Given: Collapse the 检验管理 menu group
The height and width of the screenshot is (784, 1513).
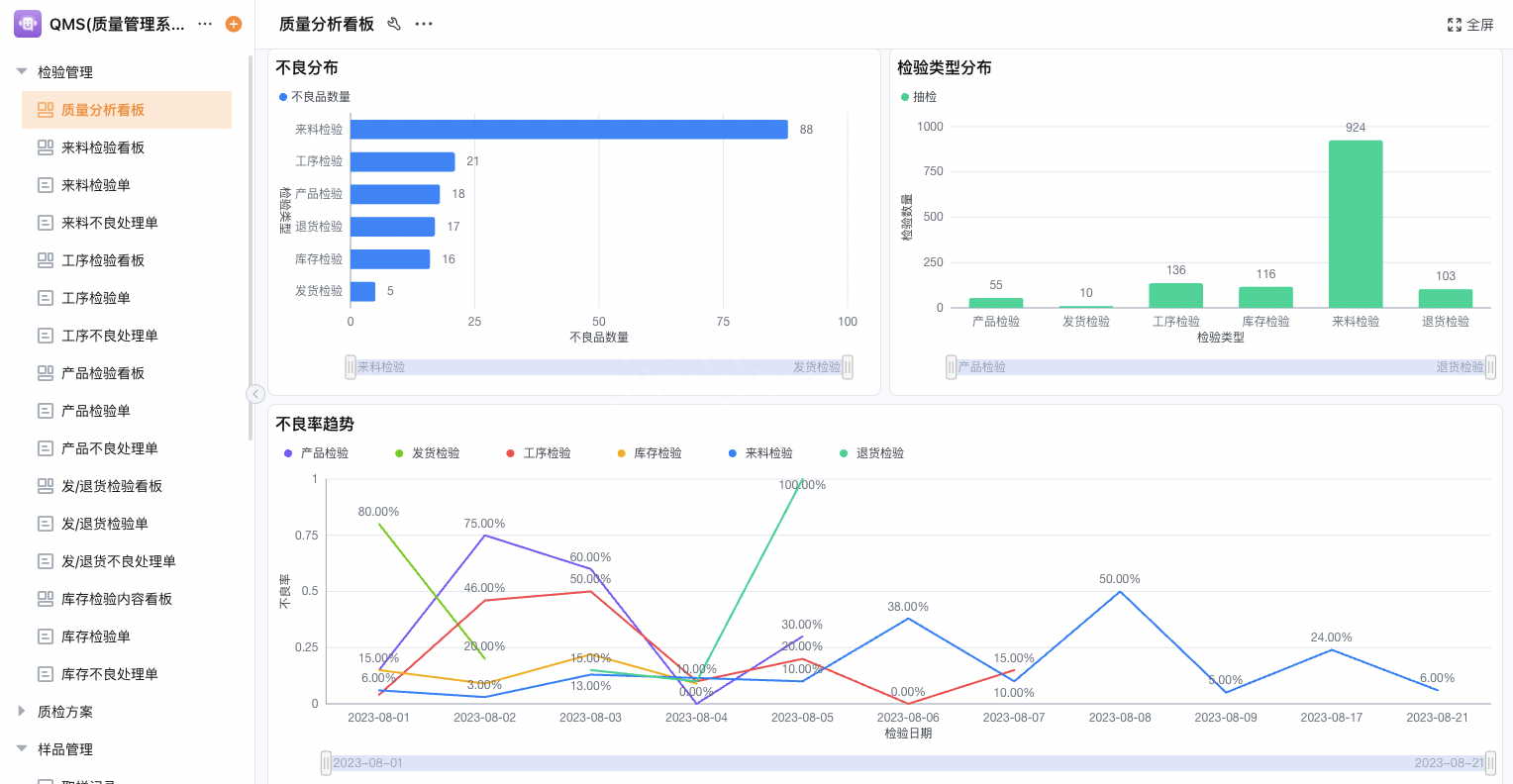Looking at the screenshot, I should point(22,72).
